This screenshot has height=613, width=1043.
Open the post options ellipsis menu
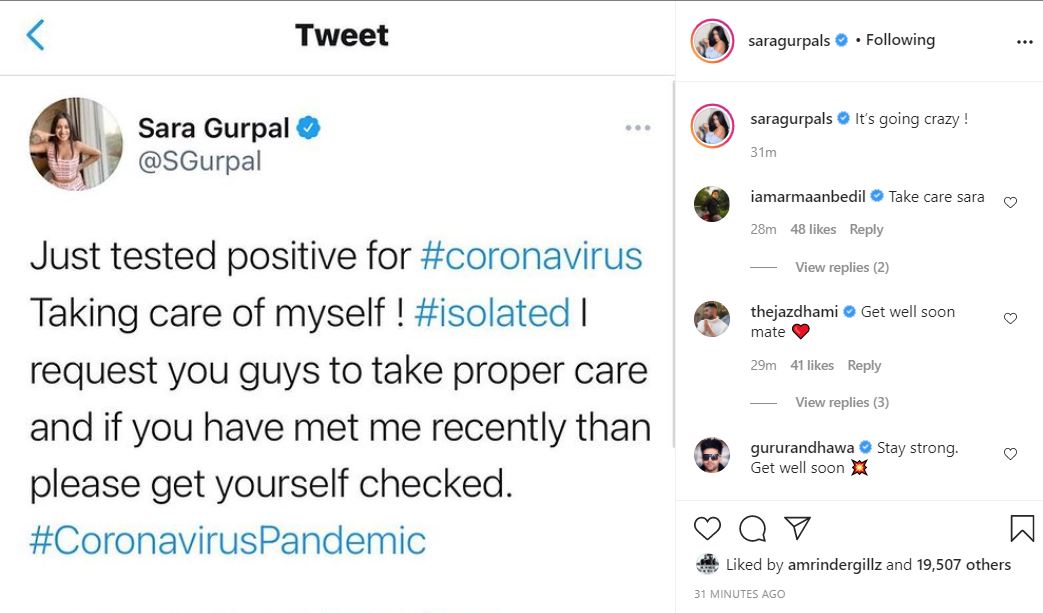1025,40
